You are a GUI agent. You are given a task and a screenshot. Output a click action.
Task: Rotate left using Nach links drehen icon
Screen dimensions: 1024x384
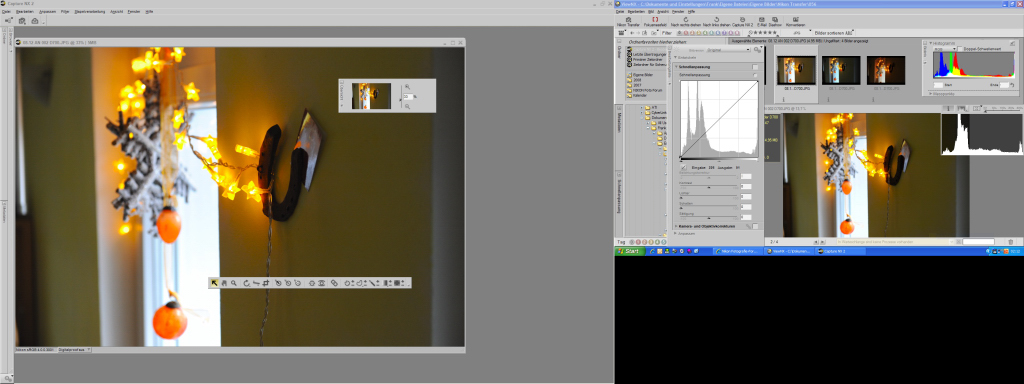[x=716, y=22]
